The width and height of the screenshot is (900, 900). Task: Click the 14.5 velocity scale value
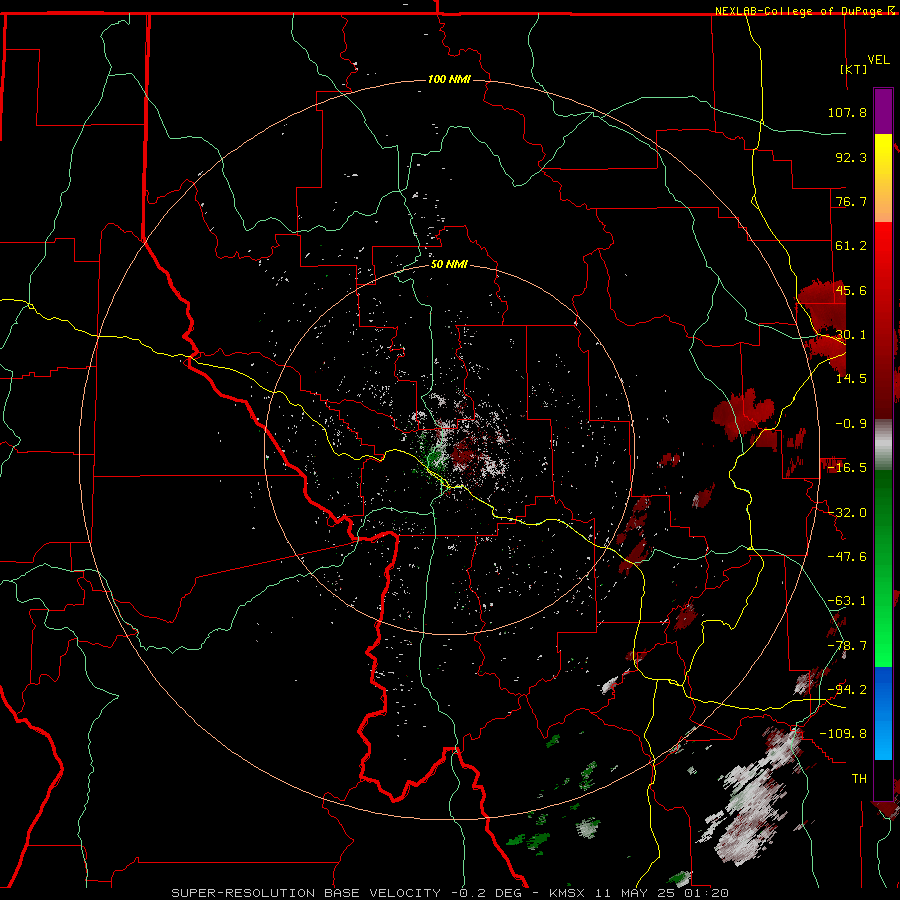(851, 379)
